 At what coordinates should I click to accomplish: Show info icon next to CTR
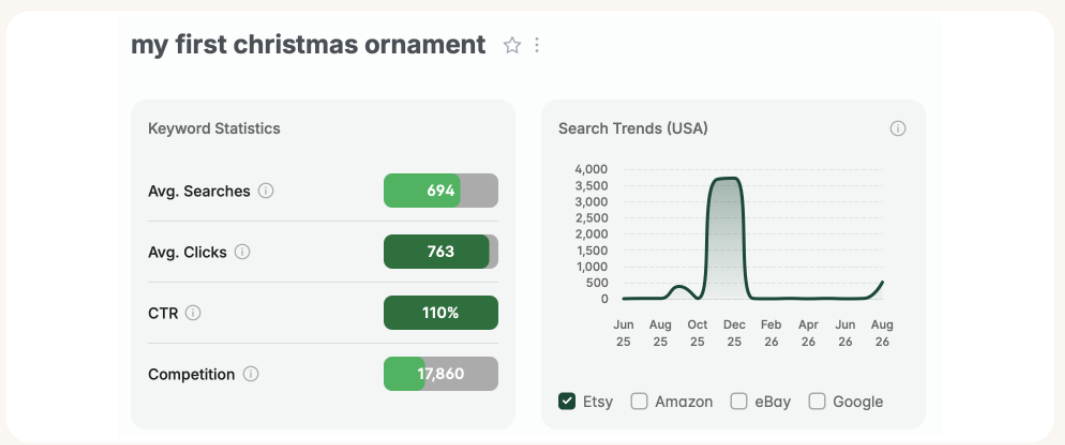click(193, 313)
